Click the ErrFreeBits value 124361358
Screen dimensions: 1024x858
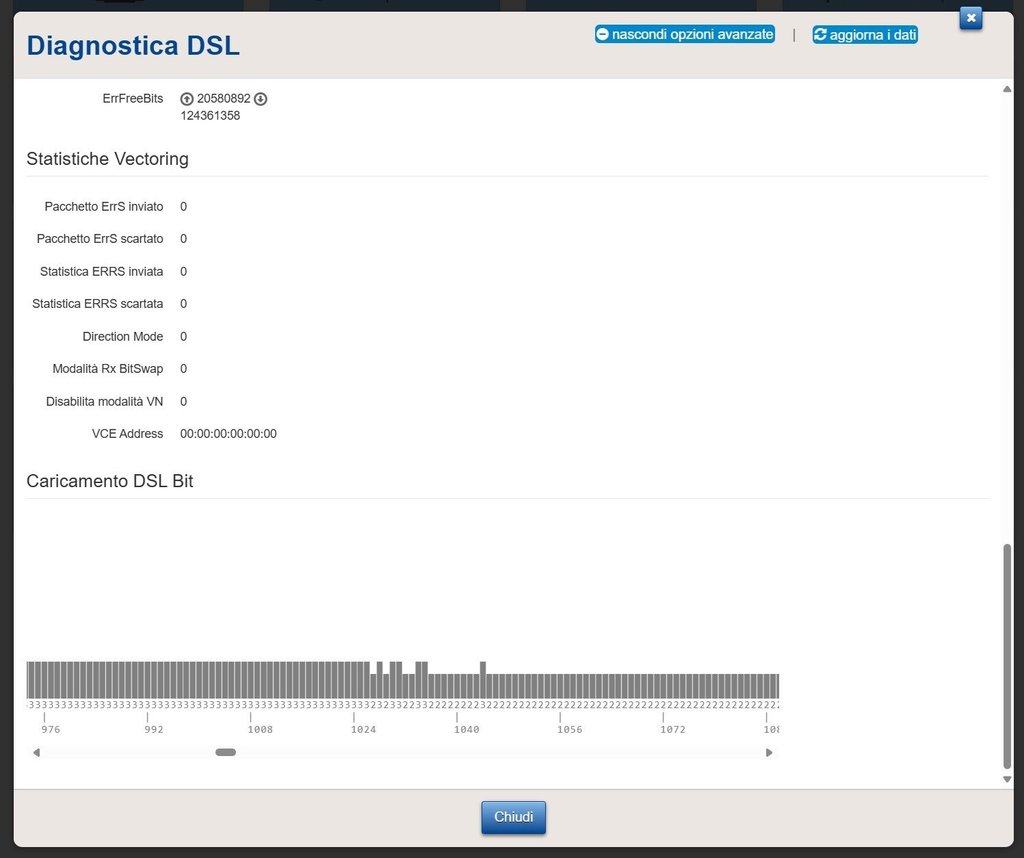click(x=210, y=115)
